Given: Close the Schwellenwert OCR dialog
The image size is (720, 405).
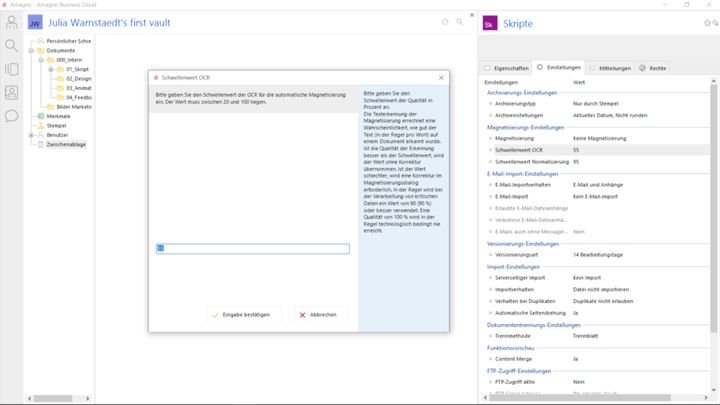Looking at the screenshot, I should [441, 77].
